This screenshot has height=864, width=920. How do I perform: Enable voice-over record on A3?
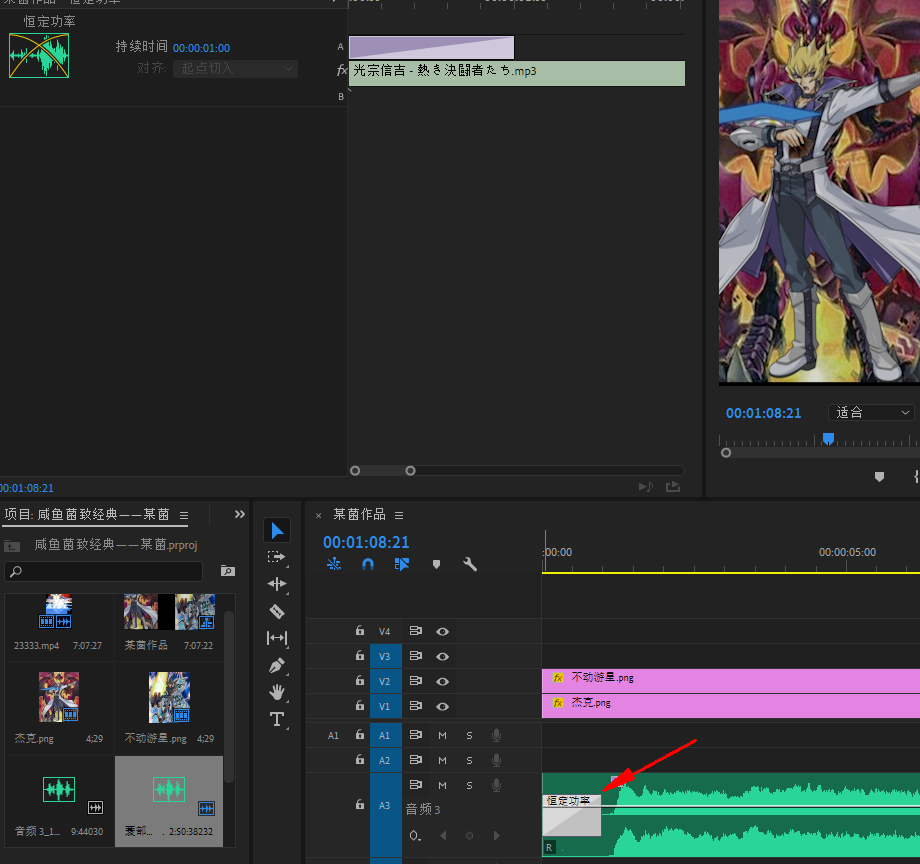click(496, 785)
